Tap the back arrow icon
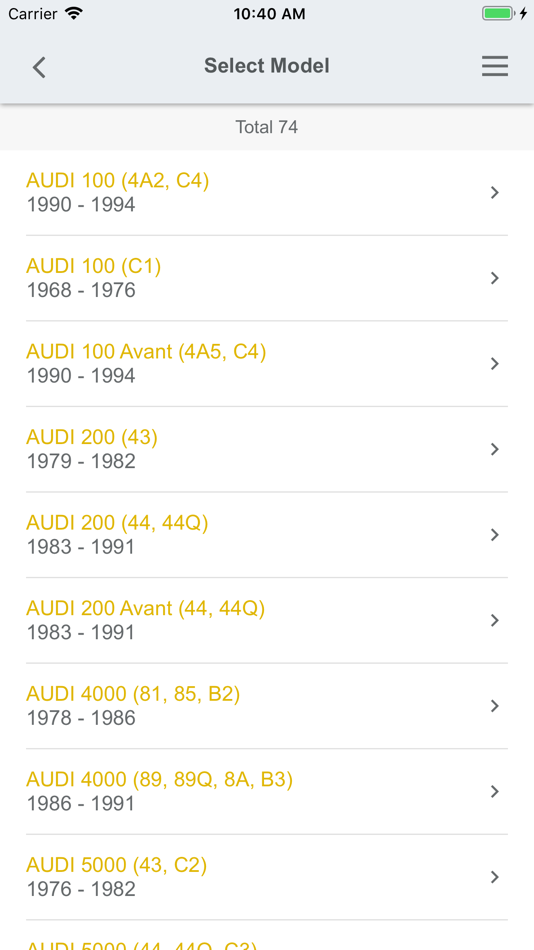 [x=39, y=67]
